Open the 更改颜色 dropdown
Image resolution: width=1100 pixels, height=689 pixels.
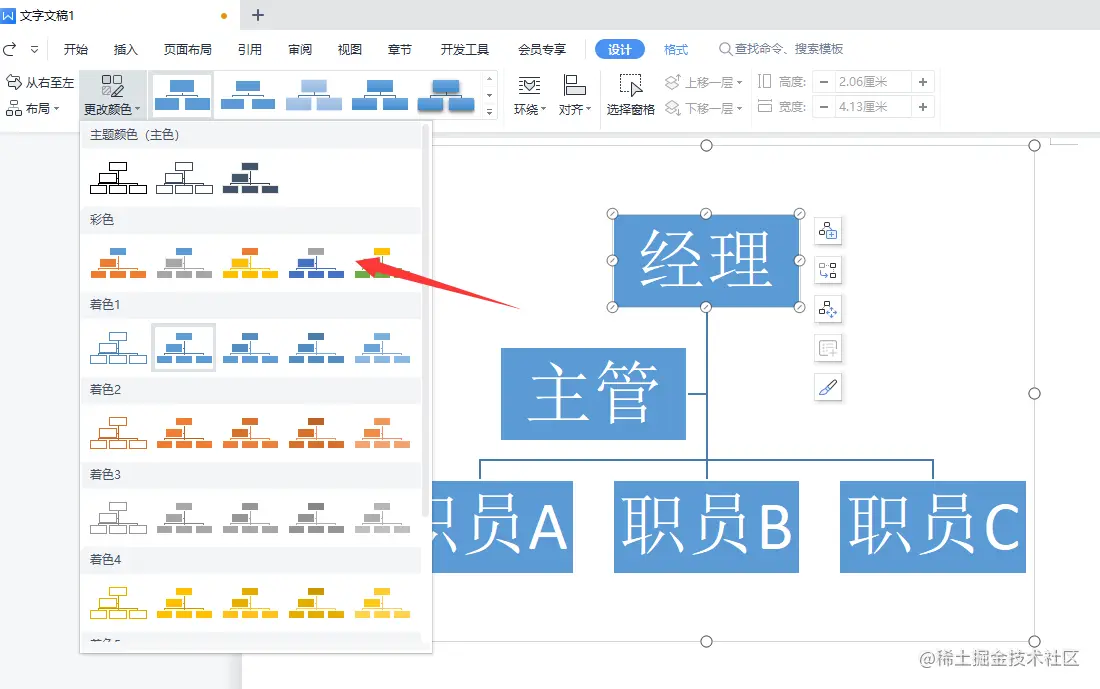pos(112,95)
